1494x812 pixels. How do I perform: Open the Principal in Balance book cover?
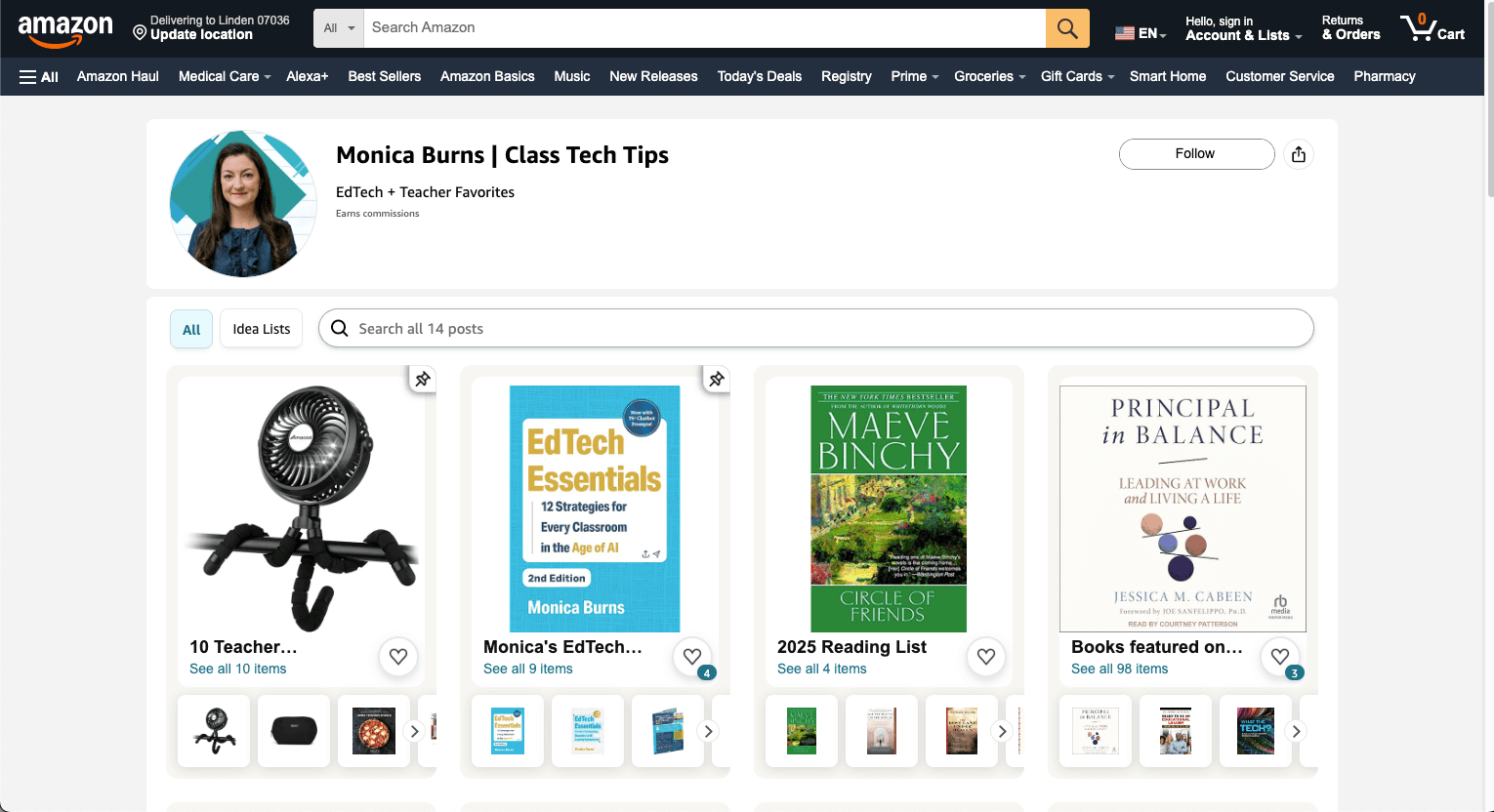1183,508
